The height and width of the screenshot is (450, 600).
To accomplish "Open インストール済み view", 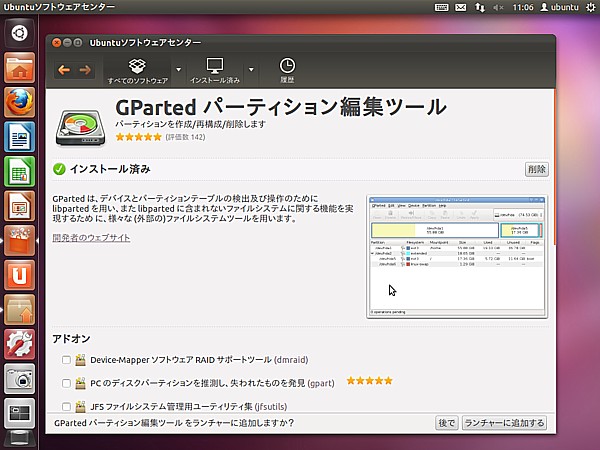I will 215,71.
